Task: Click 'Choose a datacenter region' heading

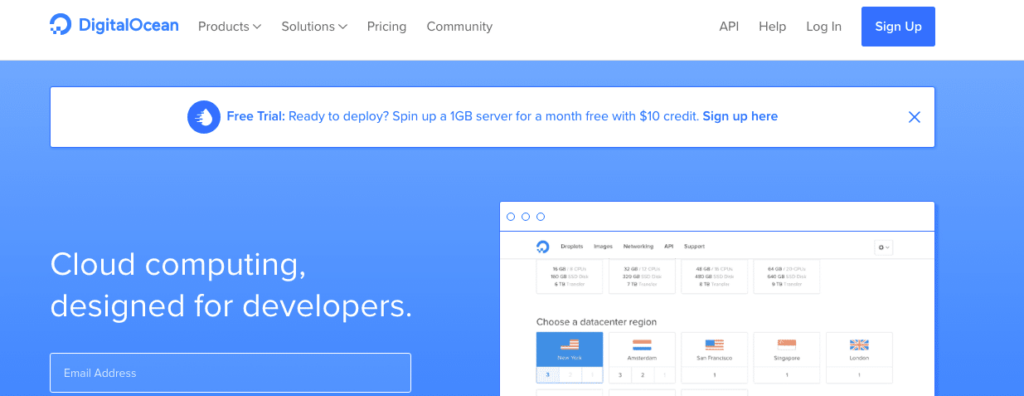Action: coord(596,322)
